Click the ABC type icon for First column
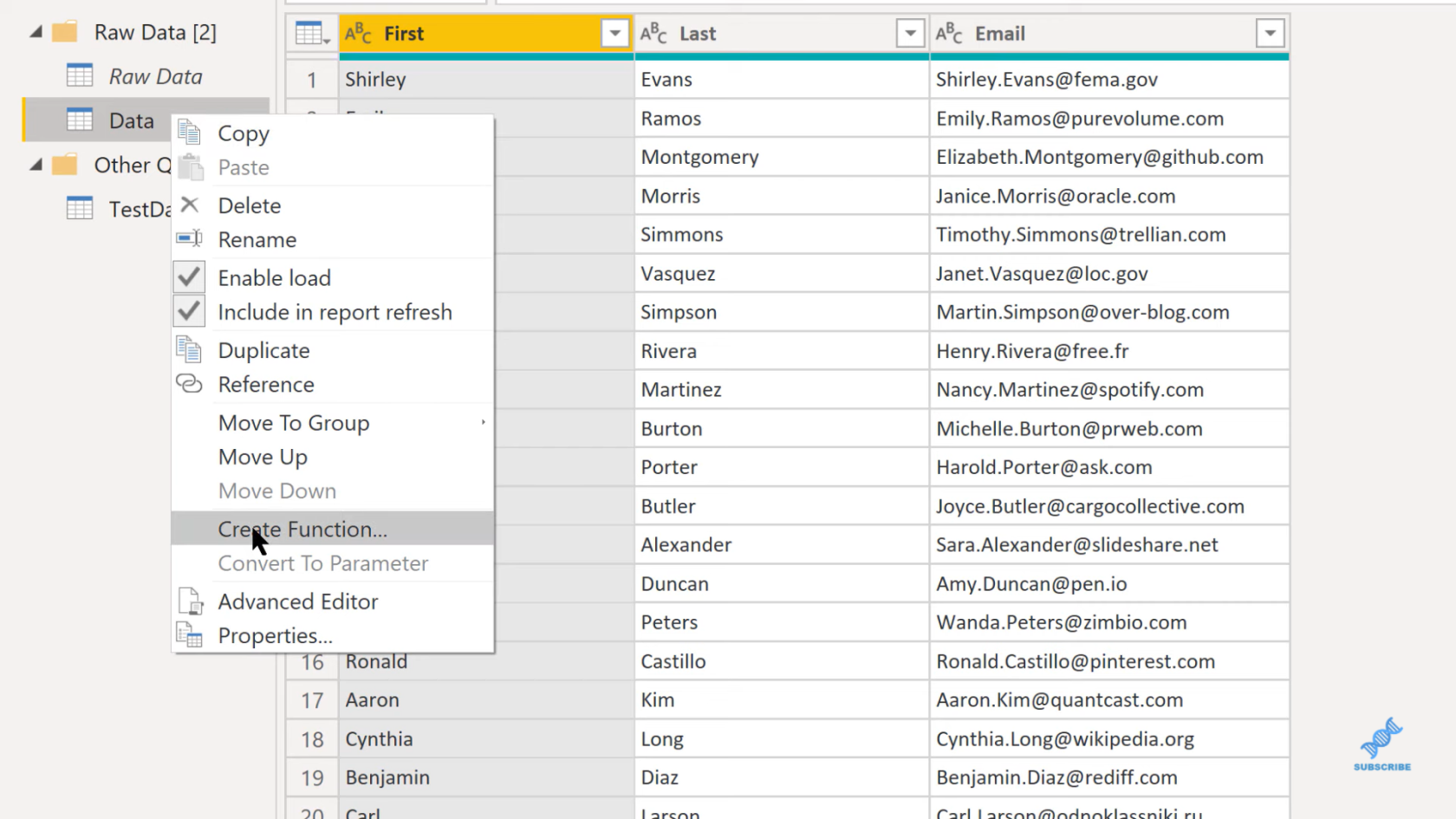This screenshot has width=1456, height=819. (x=358, y=33)
